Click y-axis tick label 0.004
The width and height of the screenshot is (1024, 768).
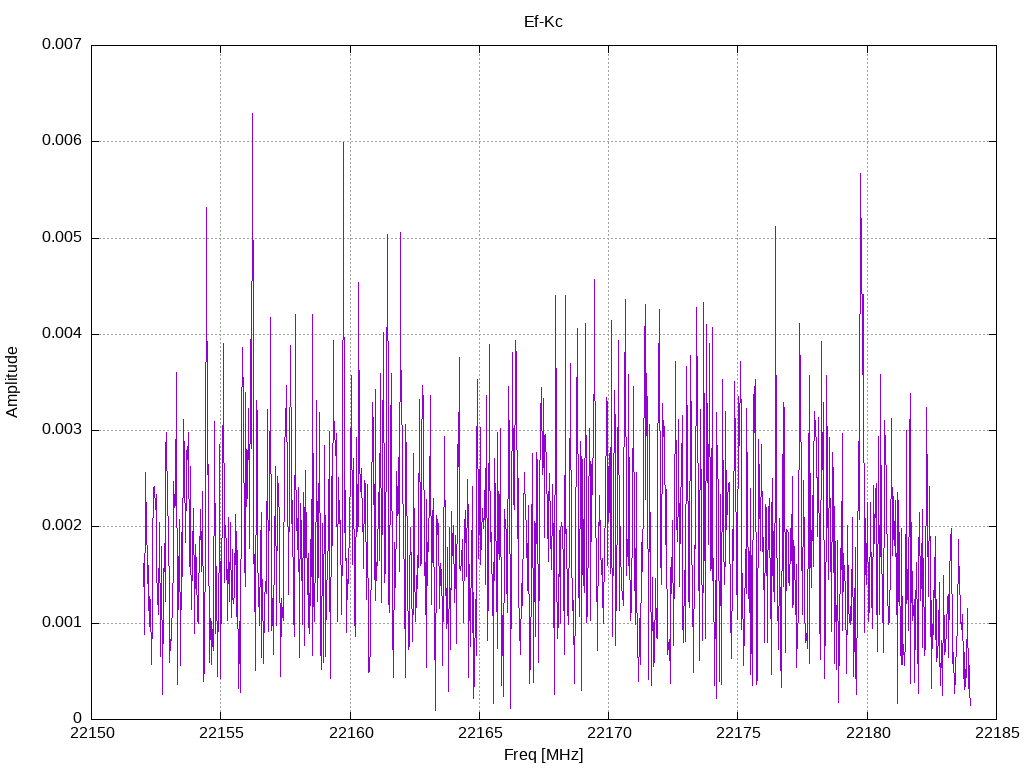[x=62, y=333]
